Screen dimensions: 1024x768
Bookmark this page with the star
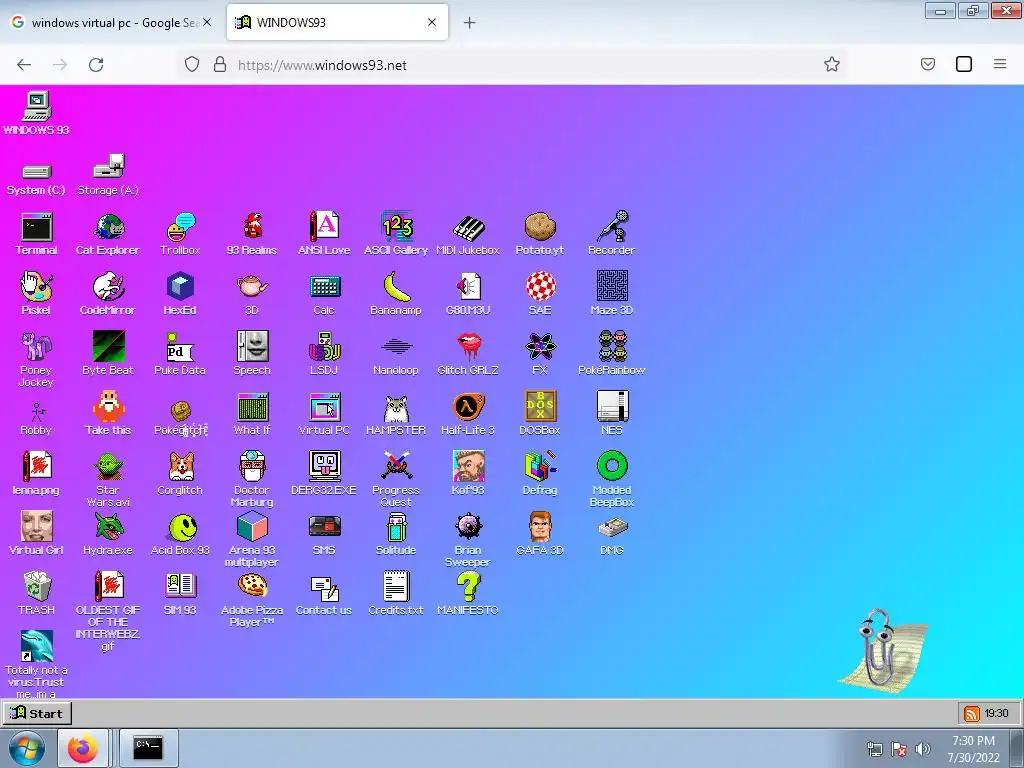point(831,64)
